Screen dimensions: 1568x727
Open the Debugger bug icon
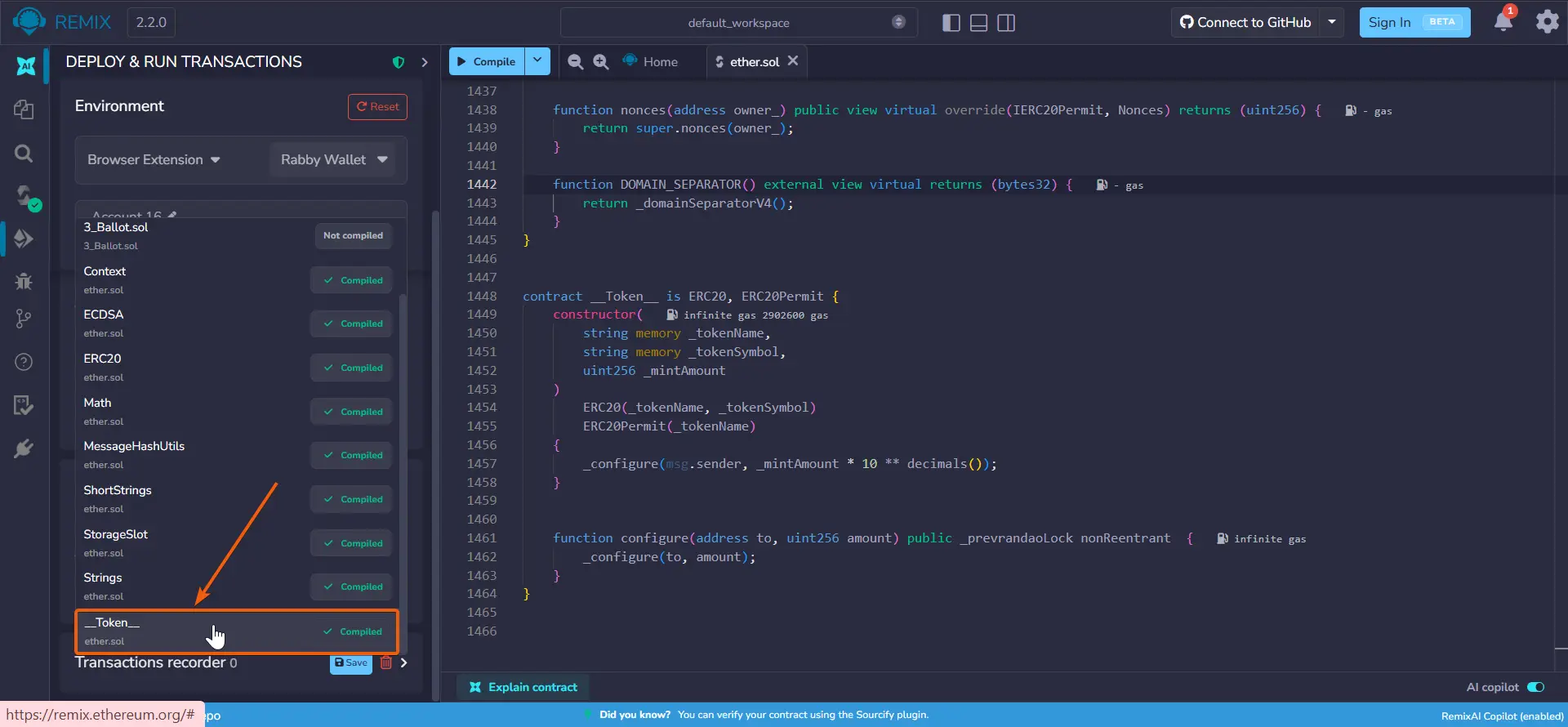(x=24, y=281)
